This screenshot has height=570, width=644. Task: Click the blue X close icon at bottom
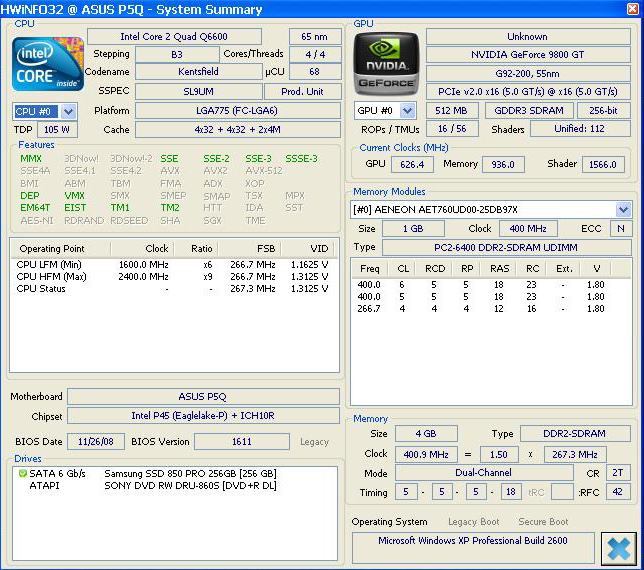[x=619, y=549]
